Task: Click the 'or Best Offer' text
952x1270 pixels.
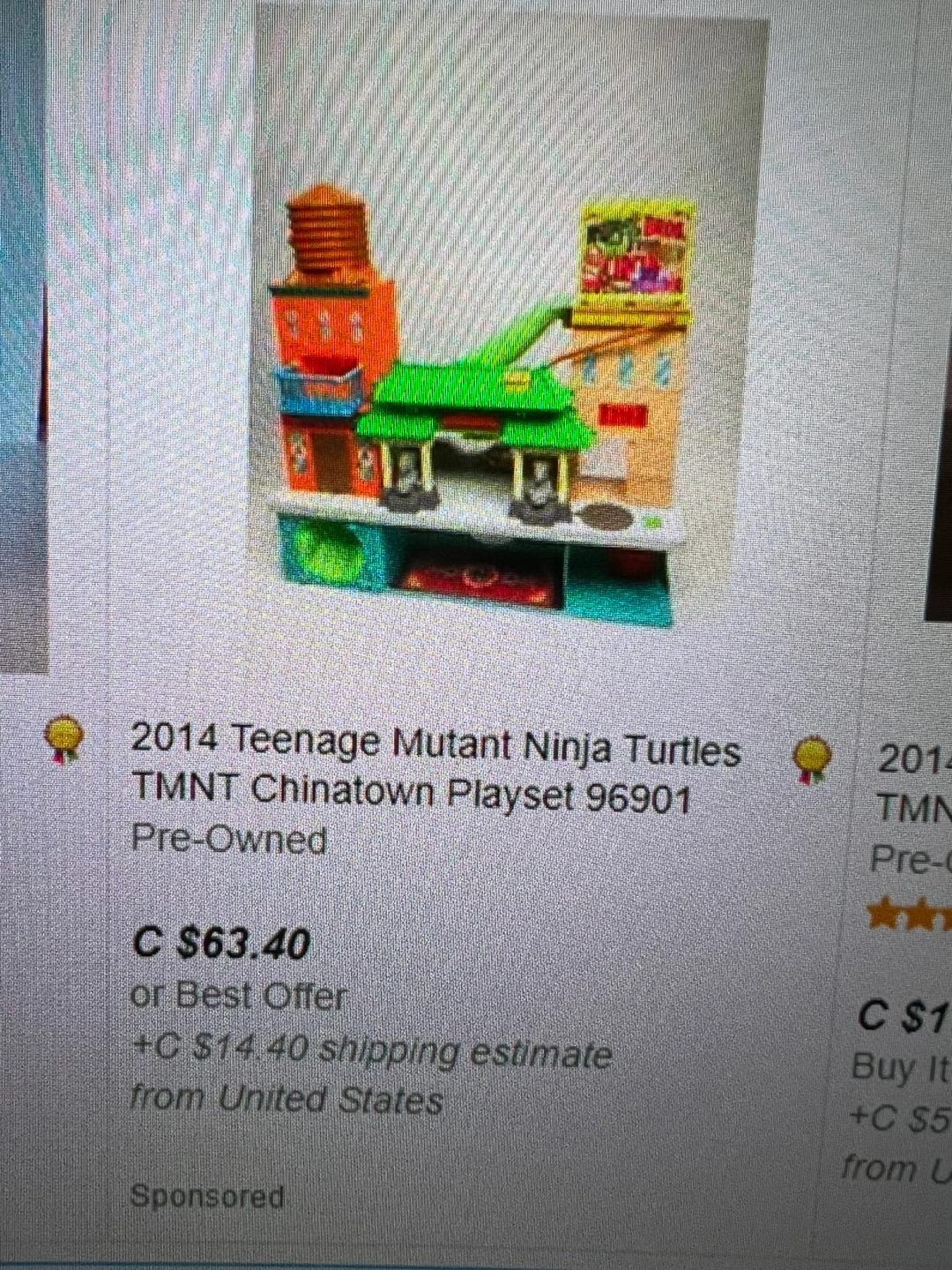Action: 238,996
